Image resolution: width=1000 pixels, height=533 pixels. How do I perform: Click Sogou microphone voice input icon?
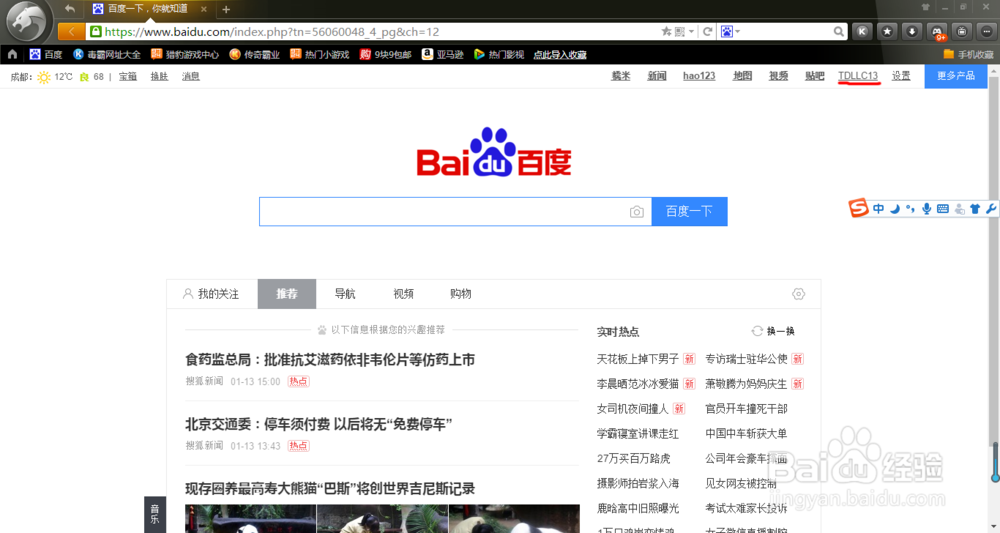927,208
